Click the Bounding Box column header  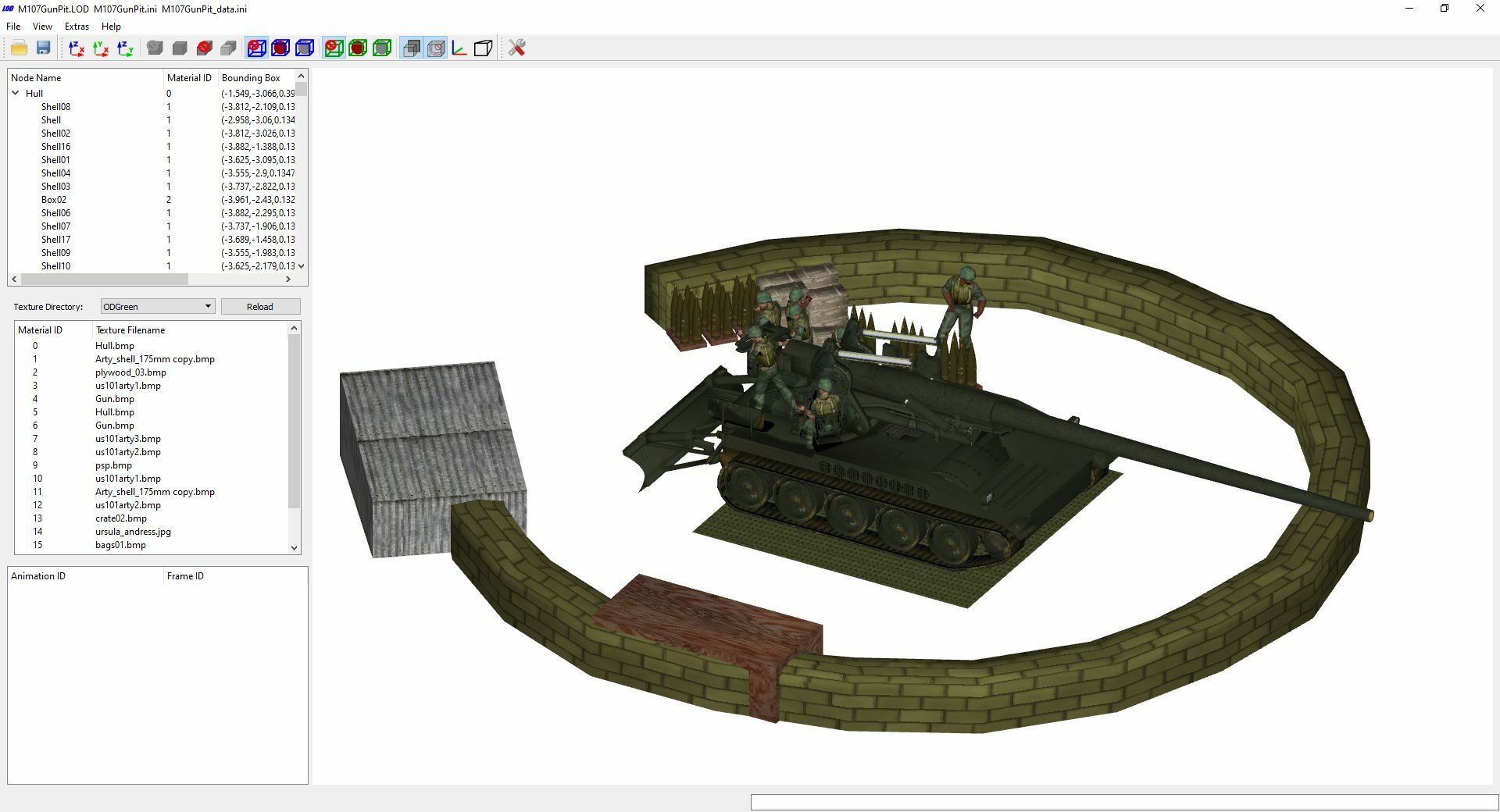point(255,78)
